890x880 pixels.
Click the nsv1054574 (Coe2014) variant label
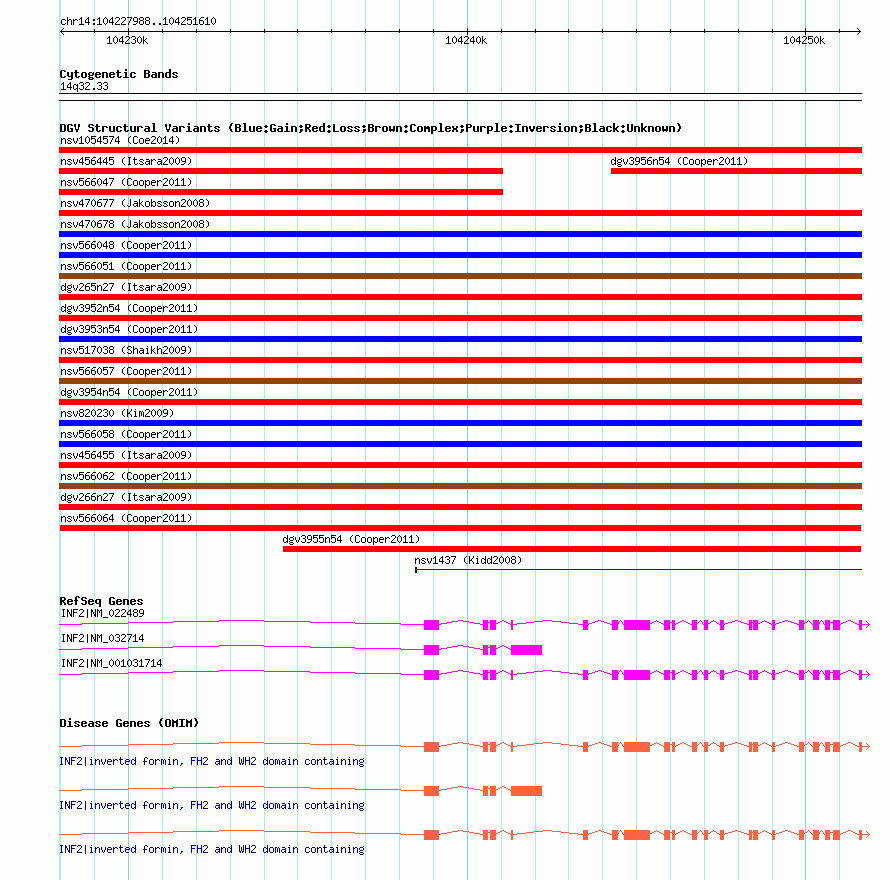pos(120,140)
